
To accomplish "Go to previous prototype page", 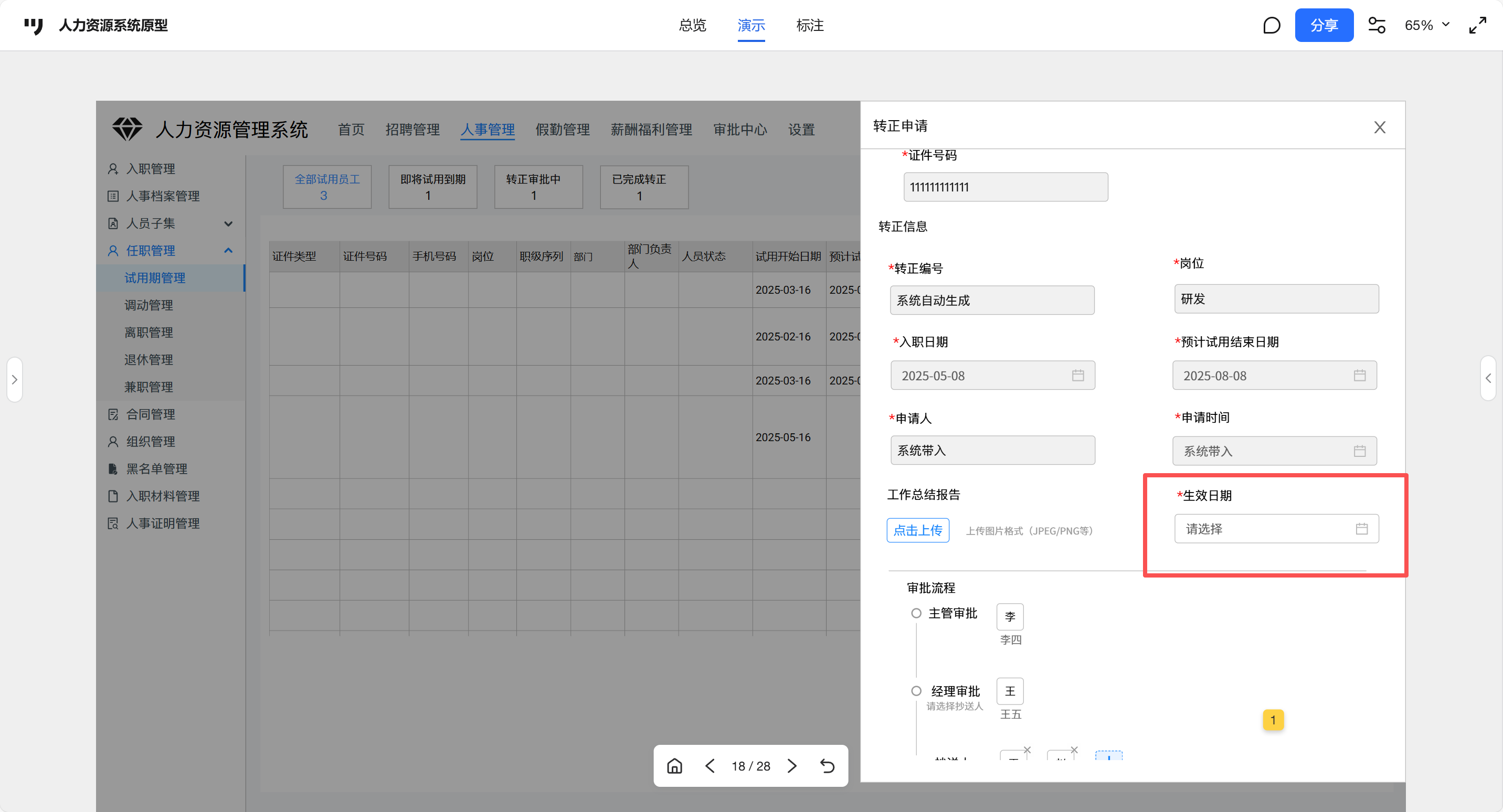I will click(710, 766).
